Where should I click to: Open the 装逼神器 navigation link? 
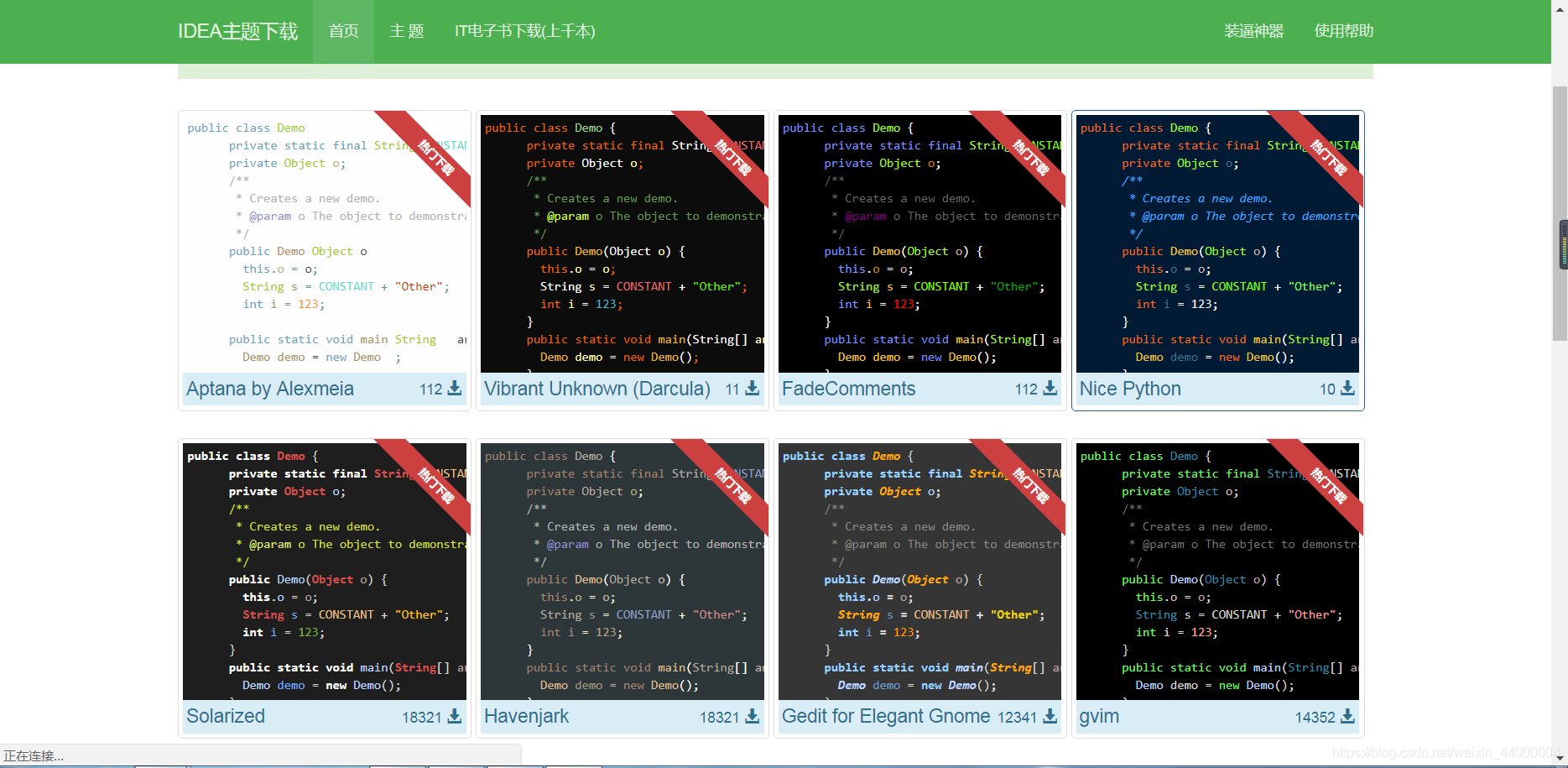click(1253, 31)
